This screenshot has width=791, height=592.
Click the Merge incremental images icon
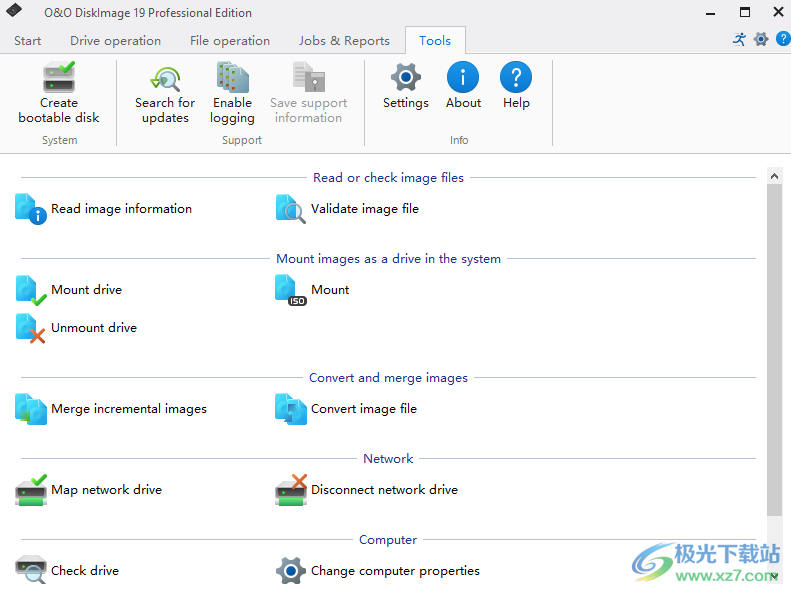[x=31, y=409]
